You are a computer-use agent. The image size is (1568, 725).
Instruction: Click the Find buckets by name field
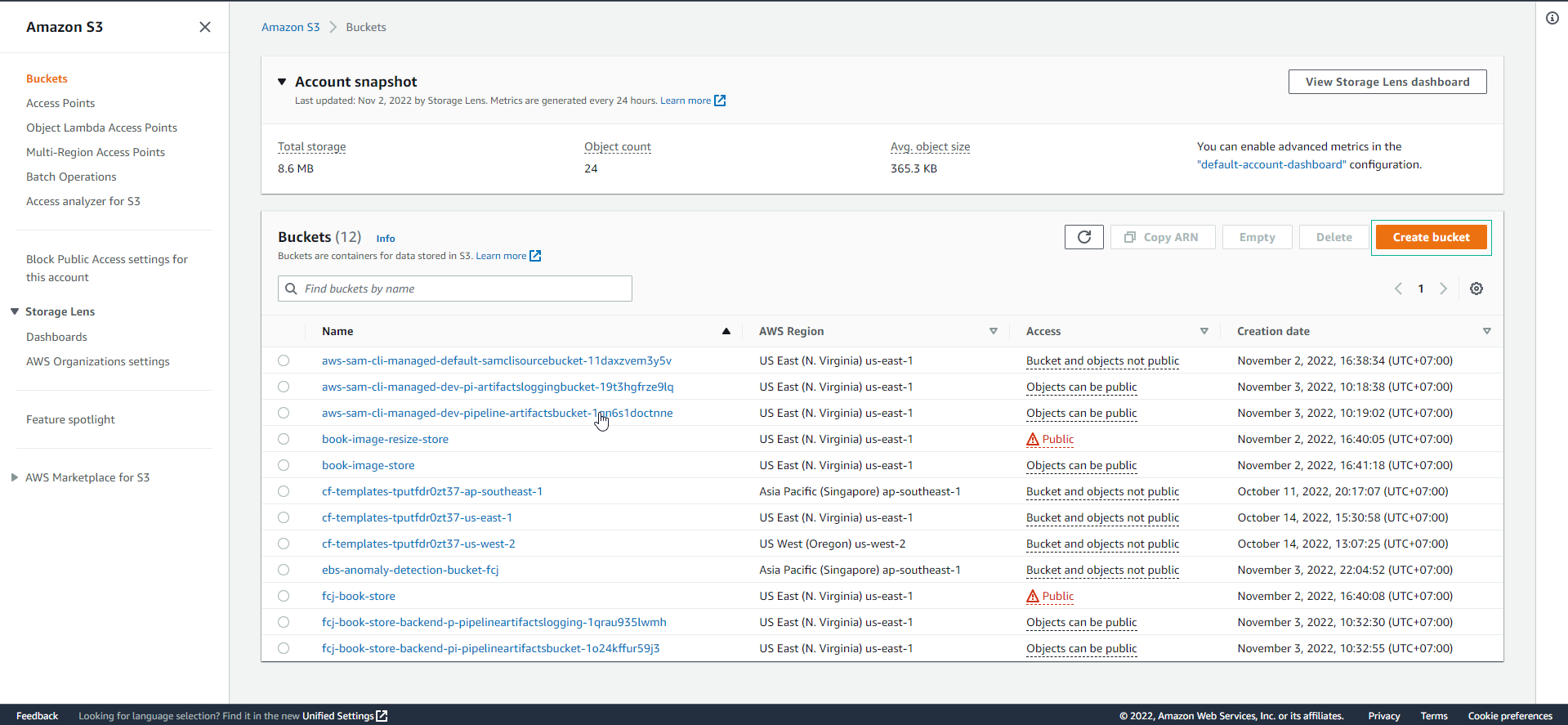[455, 289]
